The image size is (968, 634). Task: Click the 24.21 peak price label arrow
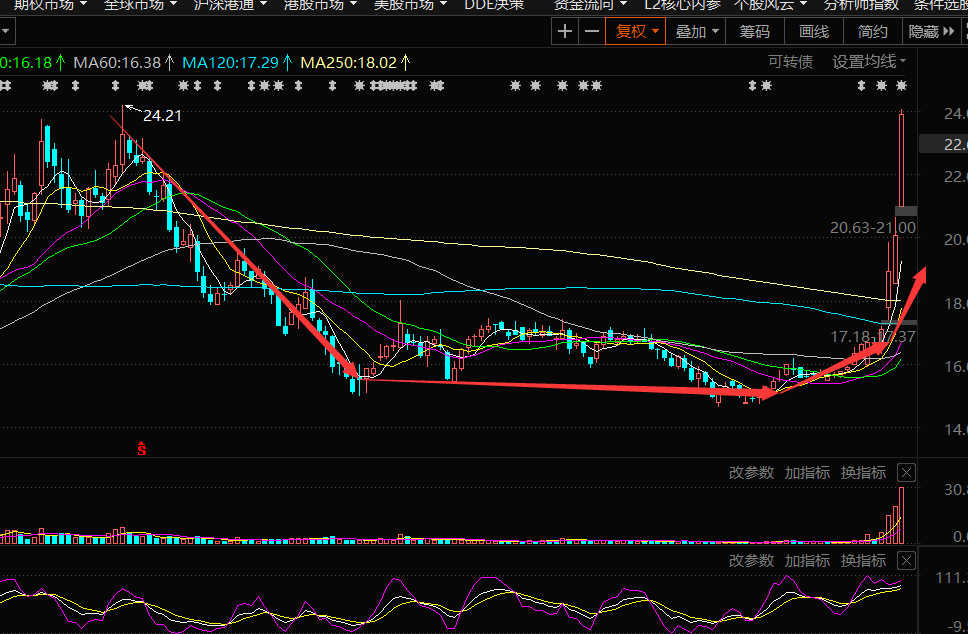tap(128, 109)
